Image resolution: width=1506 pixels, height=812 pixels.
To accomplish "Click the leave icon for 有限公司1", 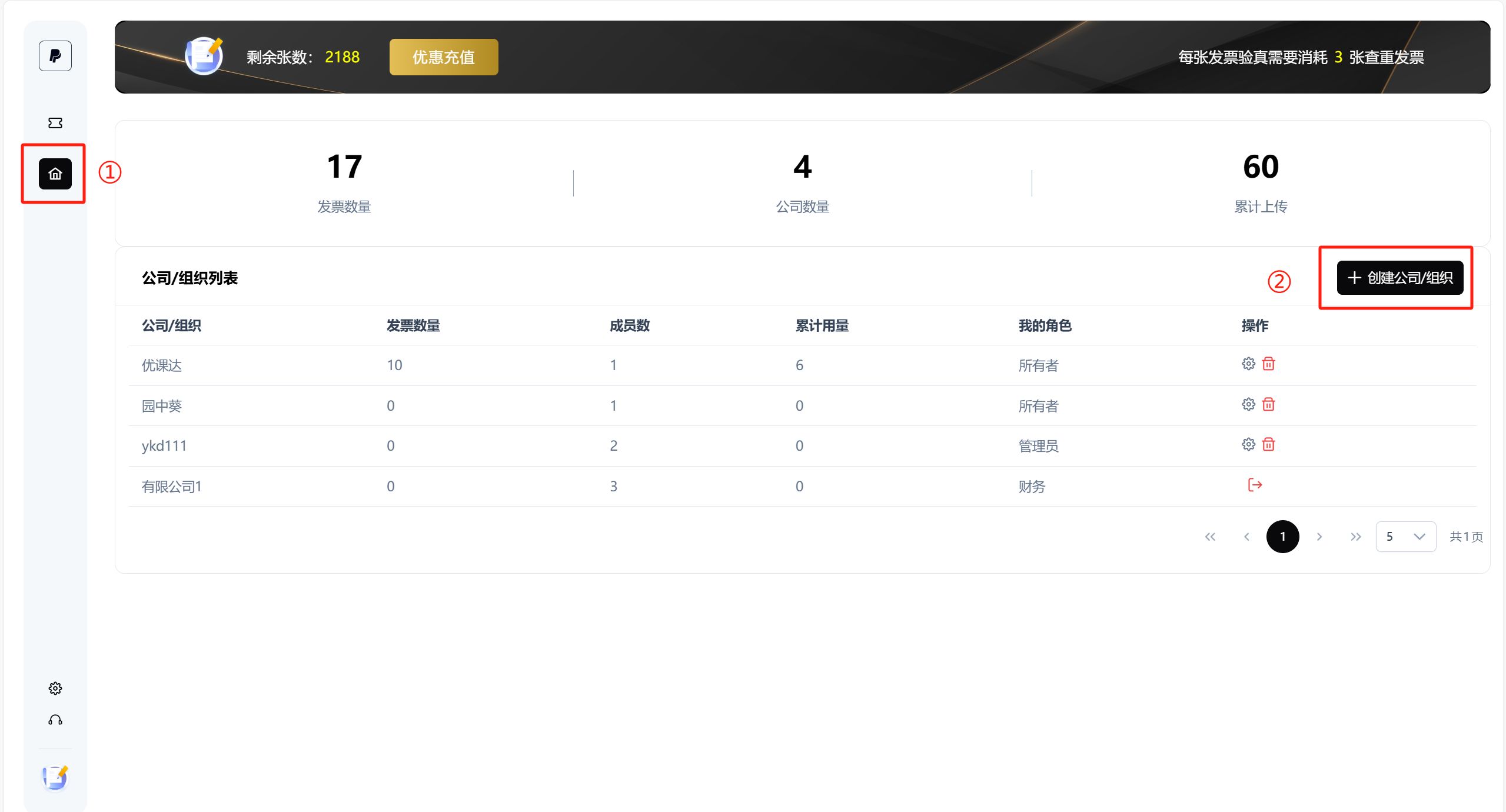I will point(1255,485).
